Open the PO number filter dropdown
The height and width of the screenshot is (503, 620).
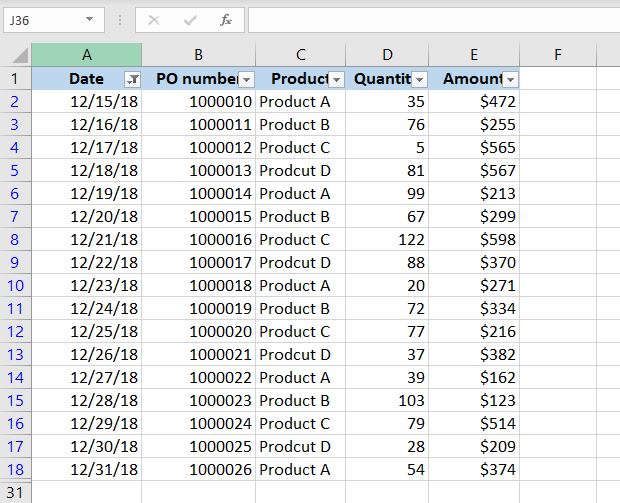246,79
